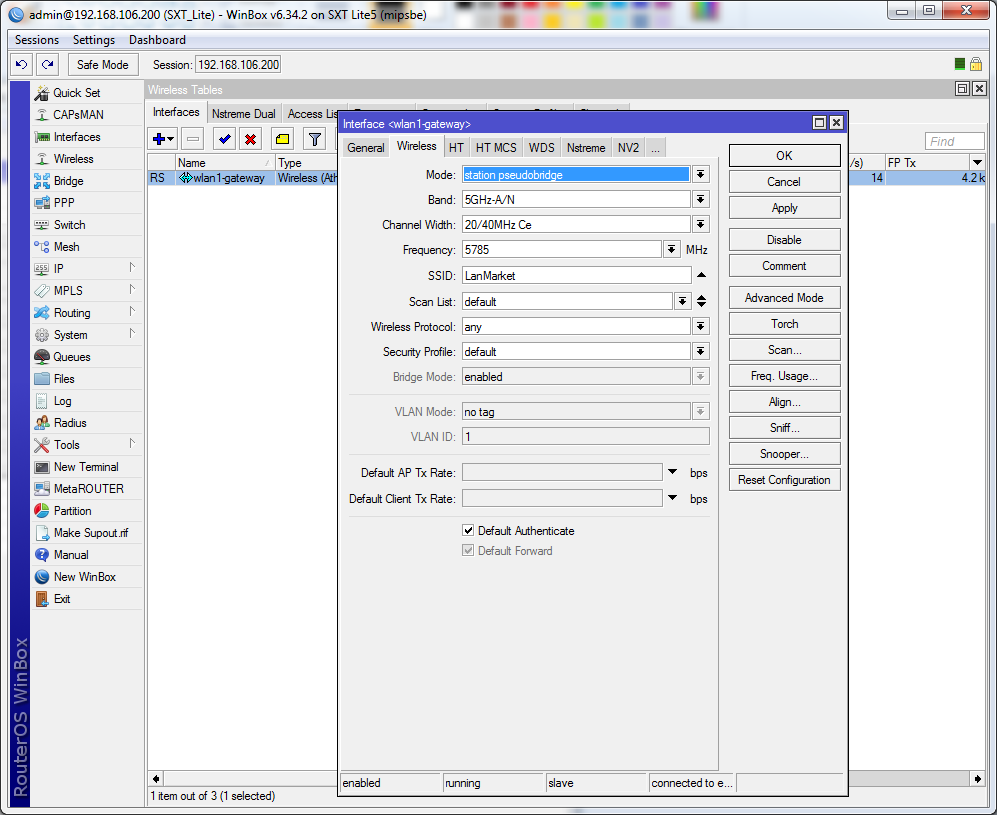
Task: Click the redo arrow icon
Action: click(x=47, y=64)
